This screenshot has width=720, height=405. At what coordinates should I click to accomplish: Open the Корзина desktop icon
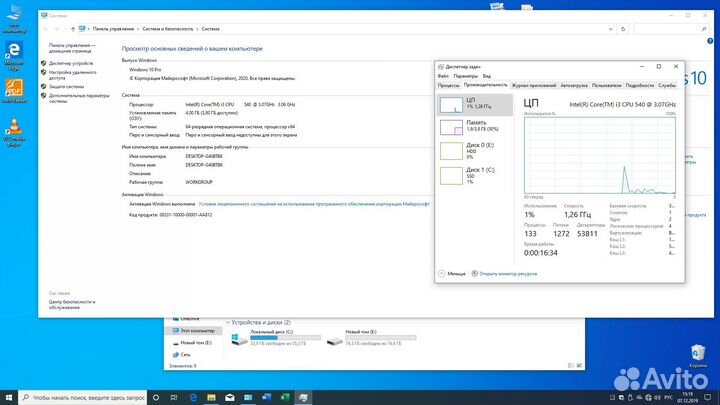[699, 353]
